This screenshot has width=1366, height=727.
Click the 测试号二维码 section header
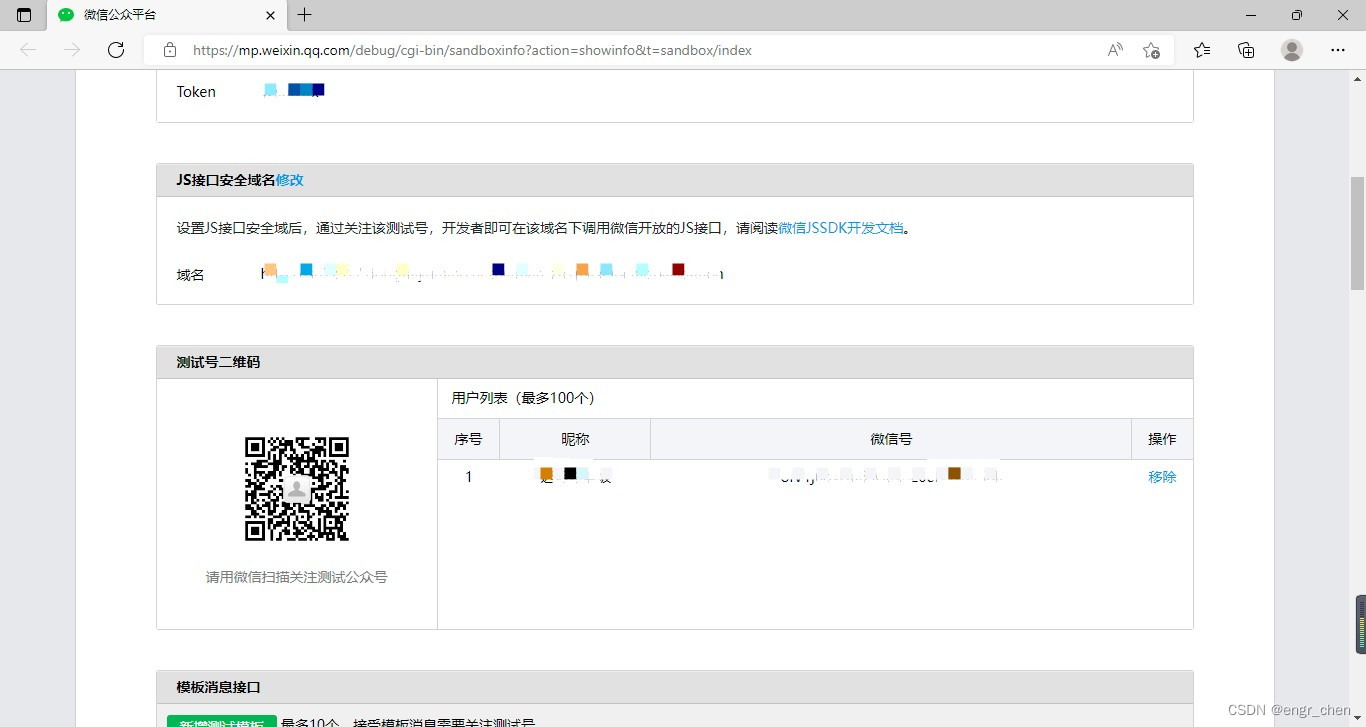click(x=675, y=362)
